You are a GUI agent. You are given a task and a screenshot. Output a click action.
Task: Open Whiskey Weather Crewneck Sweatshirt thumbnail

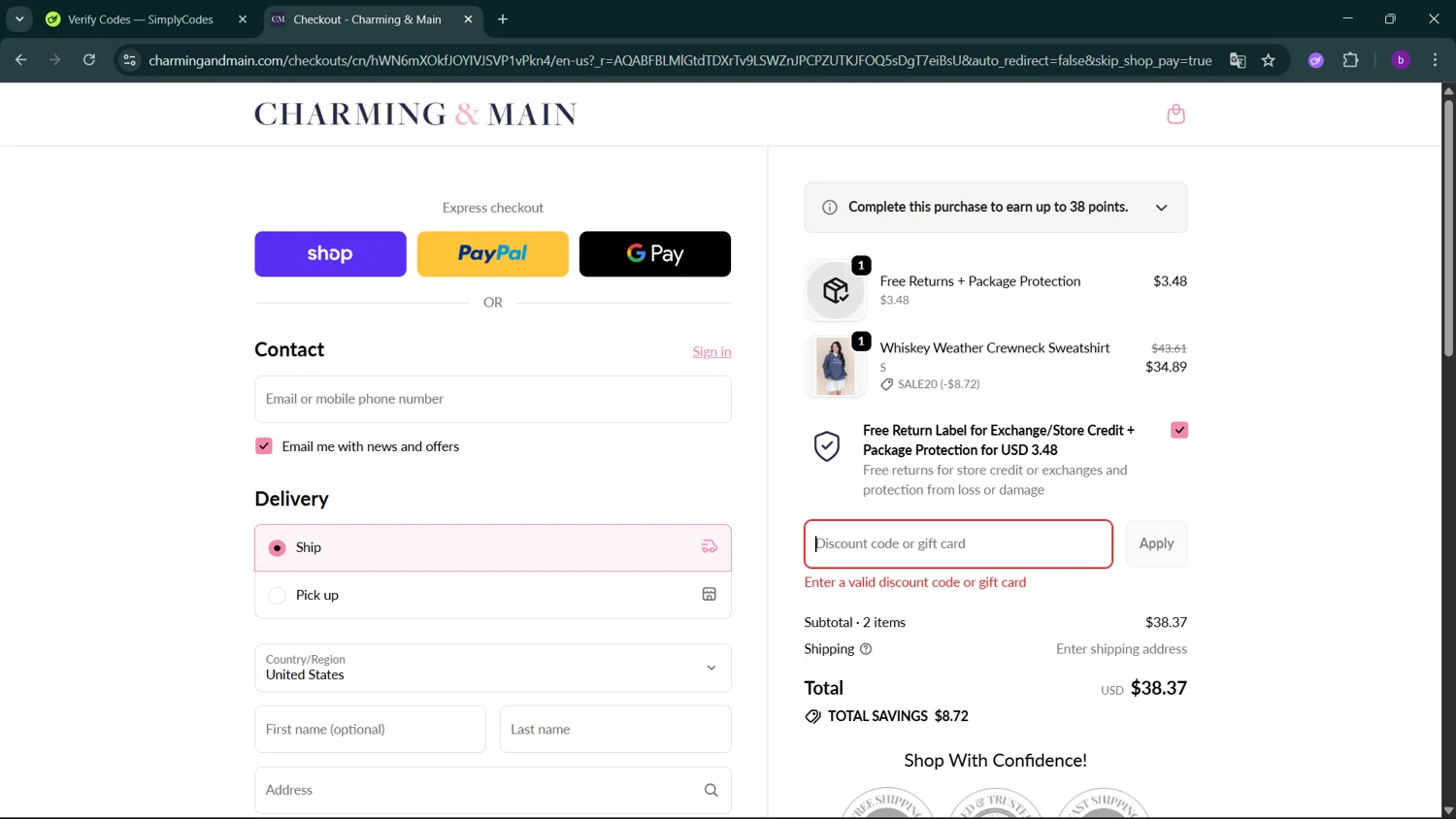click(x=836, y=366)
